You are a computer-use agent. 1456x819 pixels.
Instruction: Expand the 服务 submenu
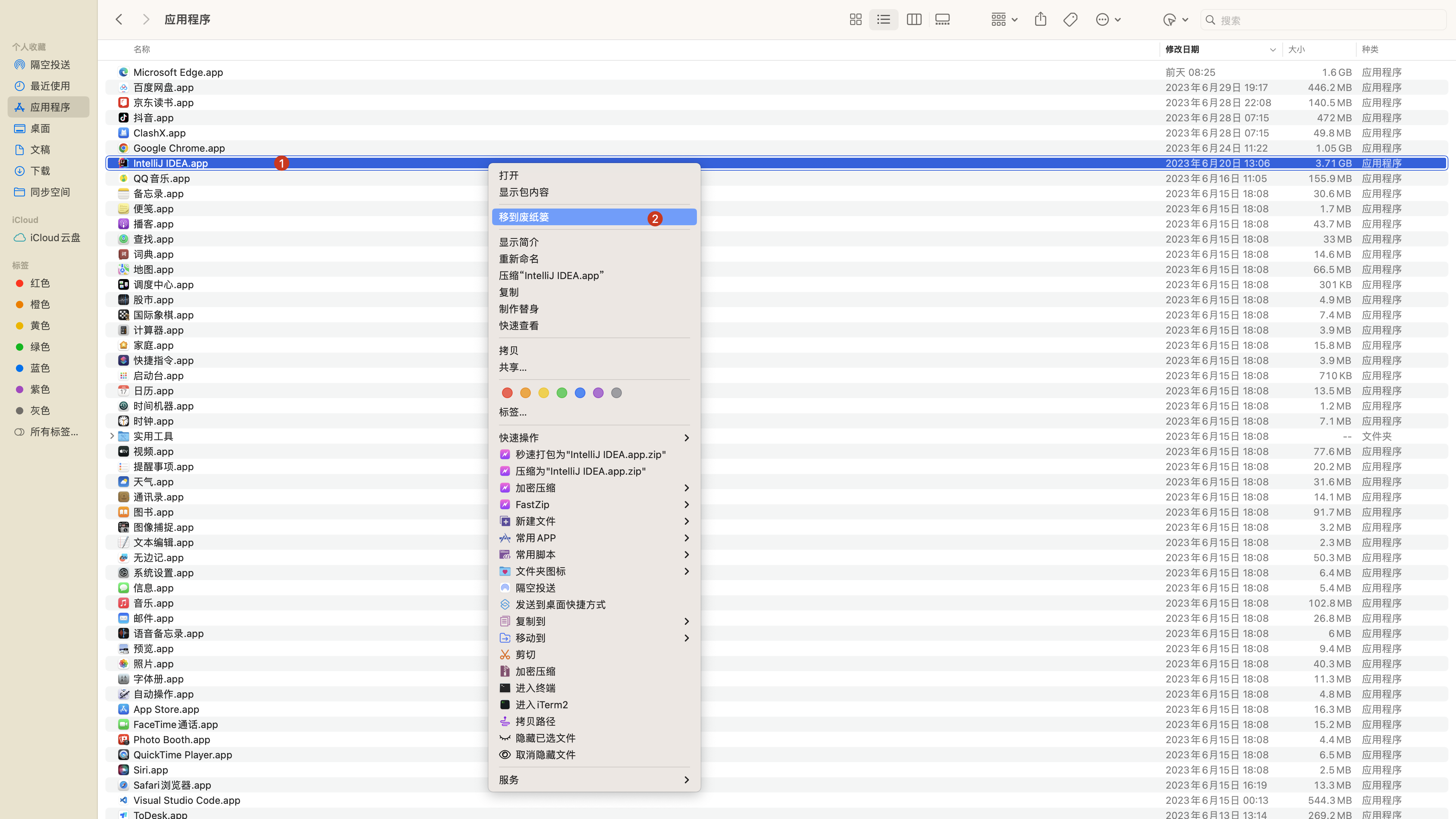click(x=594, y=780)
